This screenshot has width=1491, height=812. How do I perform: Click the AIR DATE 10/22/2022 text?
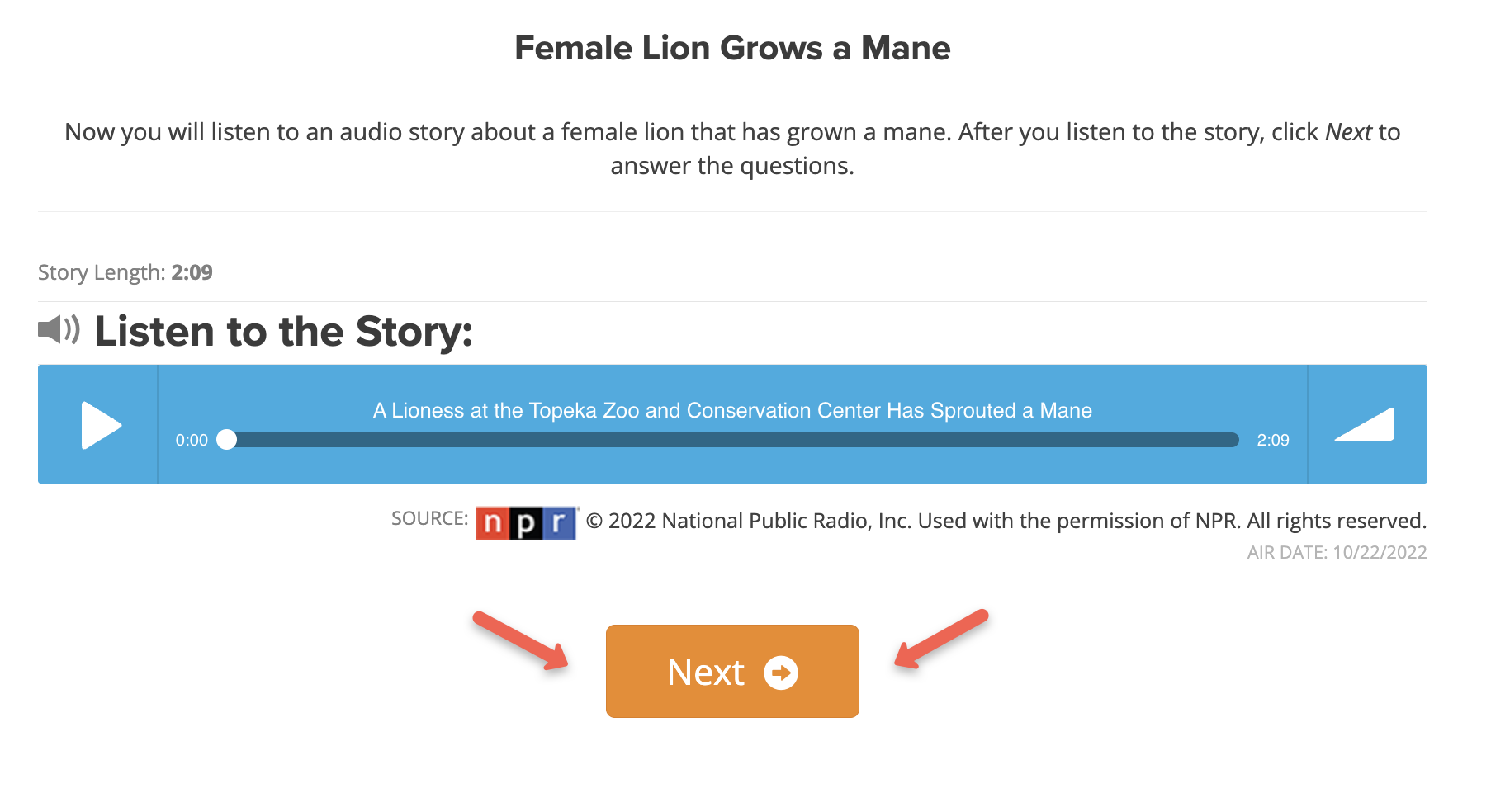coord(1337,552)
